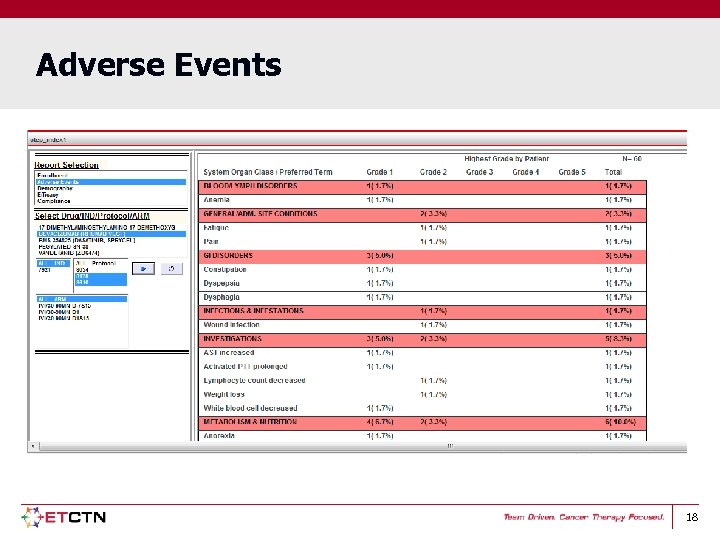Click the Grade 1 column header
Viewport: 720px width, 540px height.
pos(379,172)
